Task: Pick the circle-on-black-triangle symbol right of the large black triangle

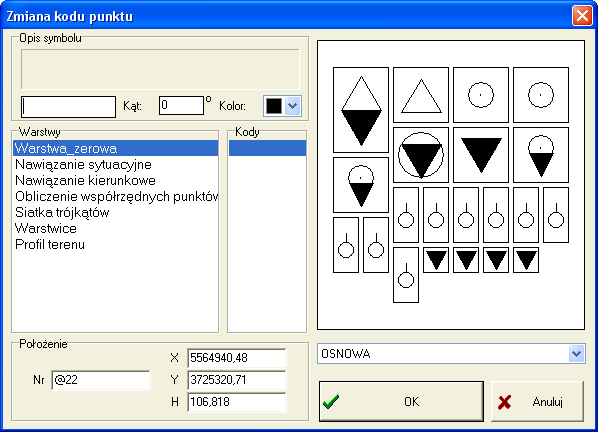Action: (541, 155)
